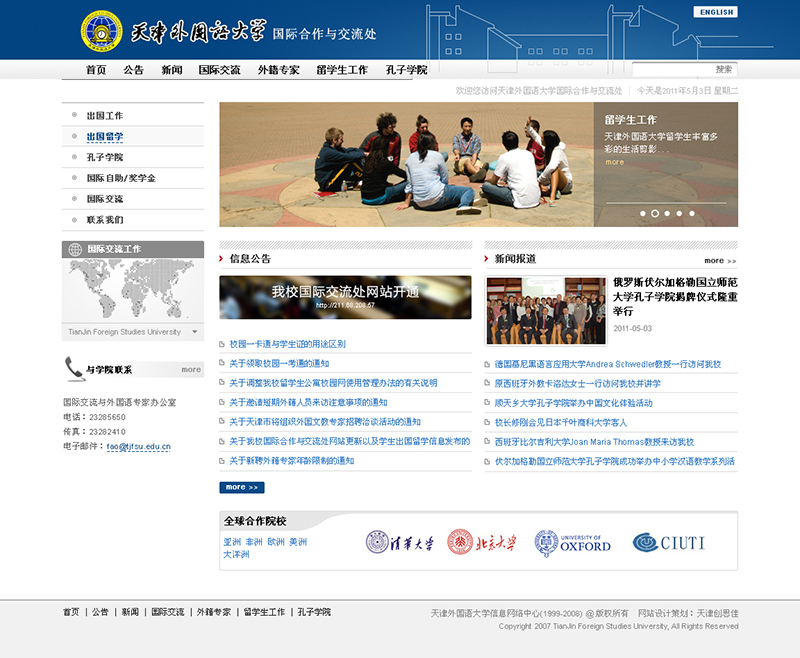Open the Peking University partner logo
The height and width of the screenshot is (658, 800).
pos(482,543)
